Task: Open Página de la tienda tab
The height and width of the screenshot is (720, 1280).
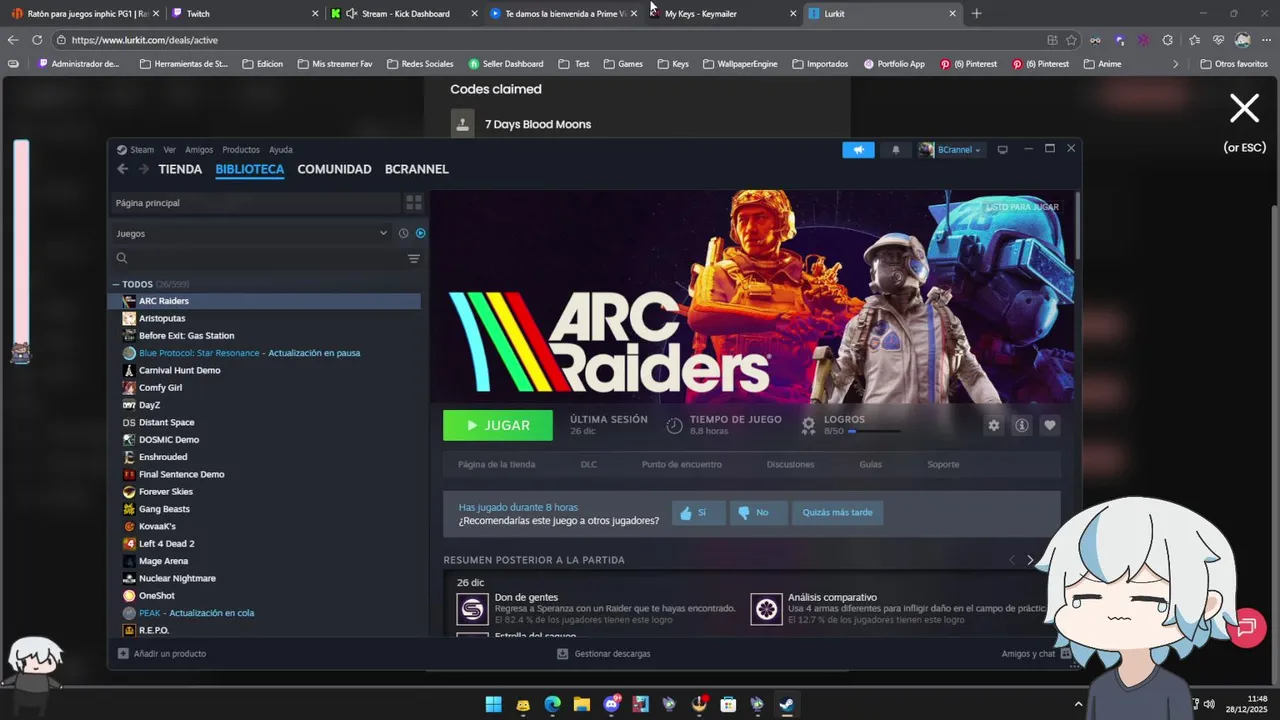Action: tap(496, 464)
